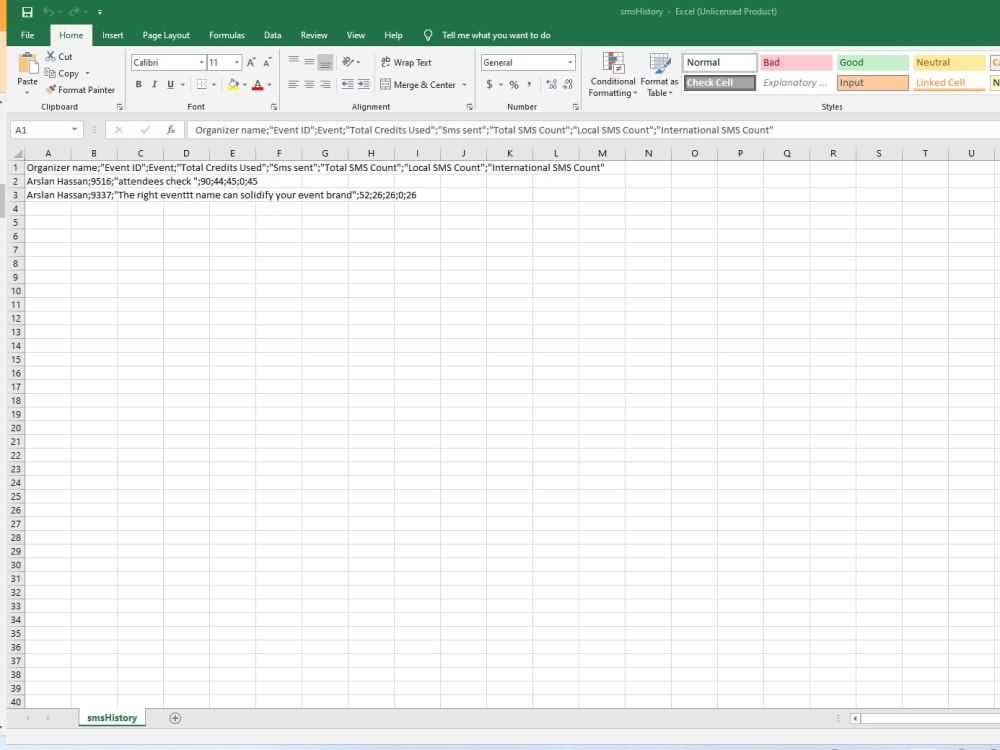Open the General number format dropdown
This screenshot has height=750, width=1000.
[570, 62]
